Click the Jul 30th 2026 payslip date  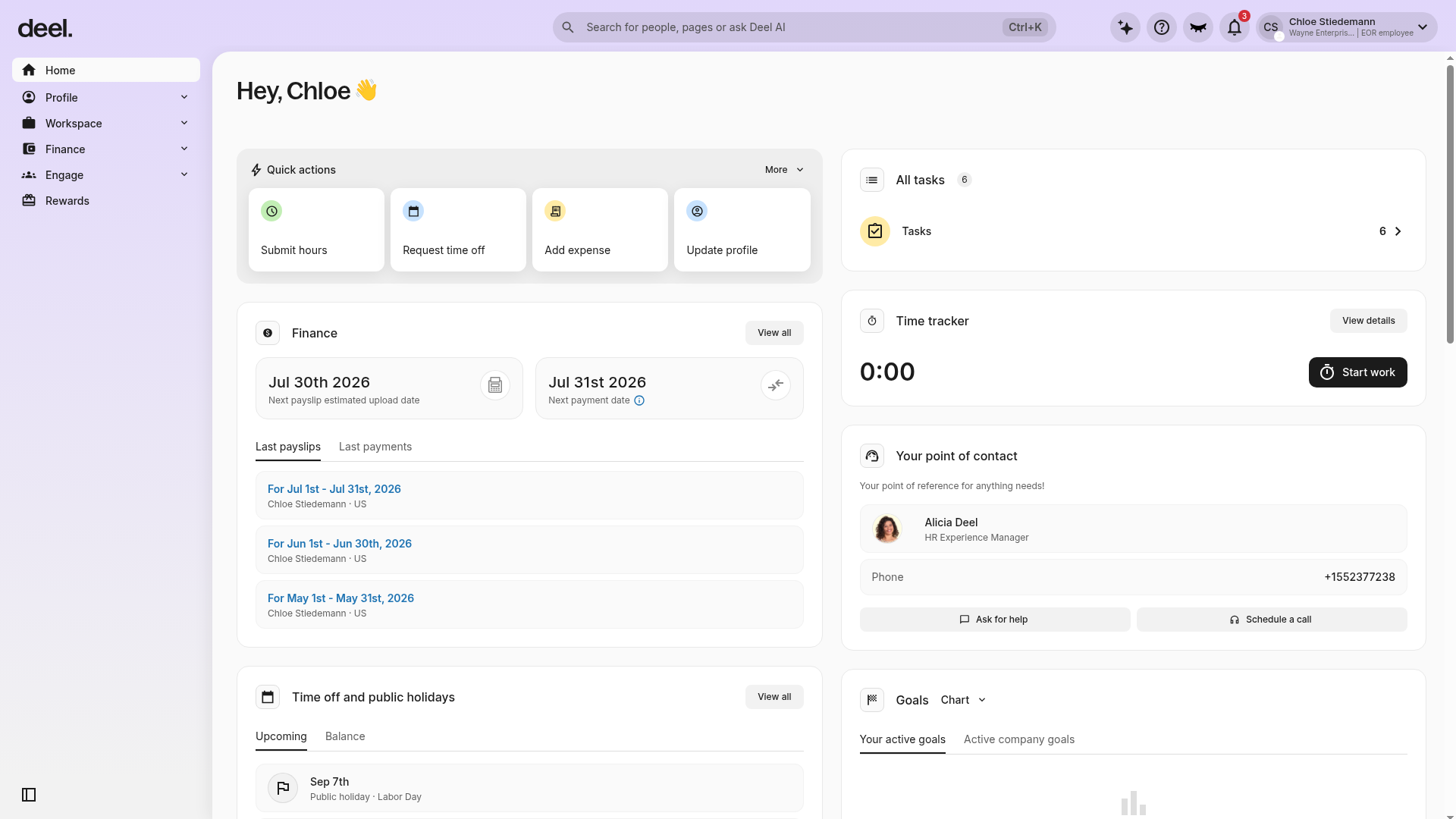coord(319,382)
